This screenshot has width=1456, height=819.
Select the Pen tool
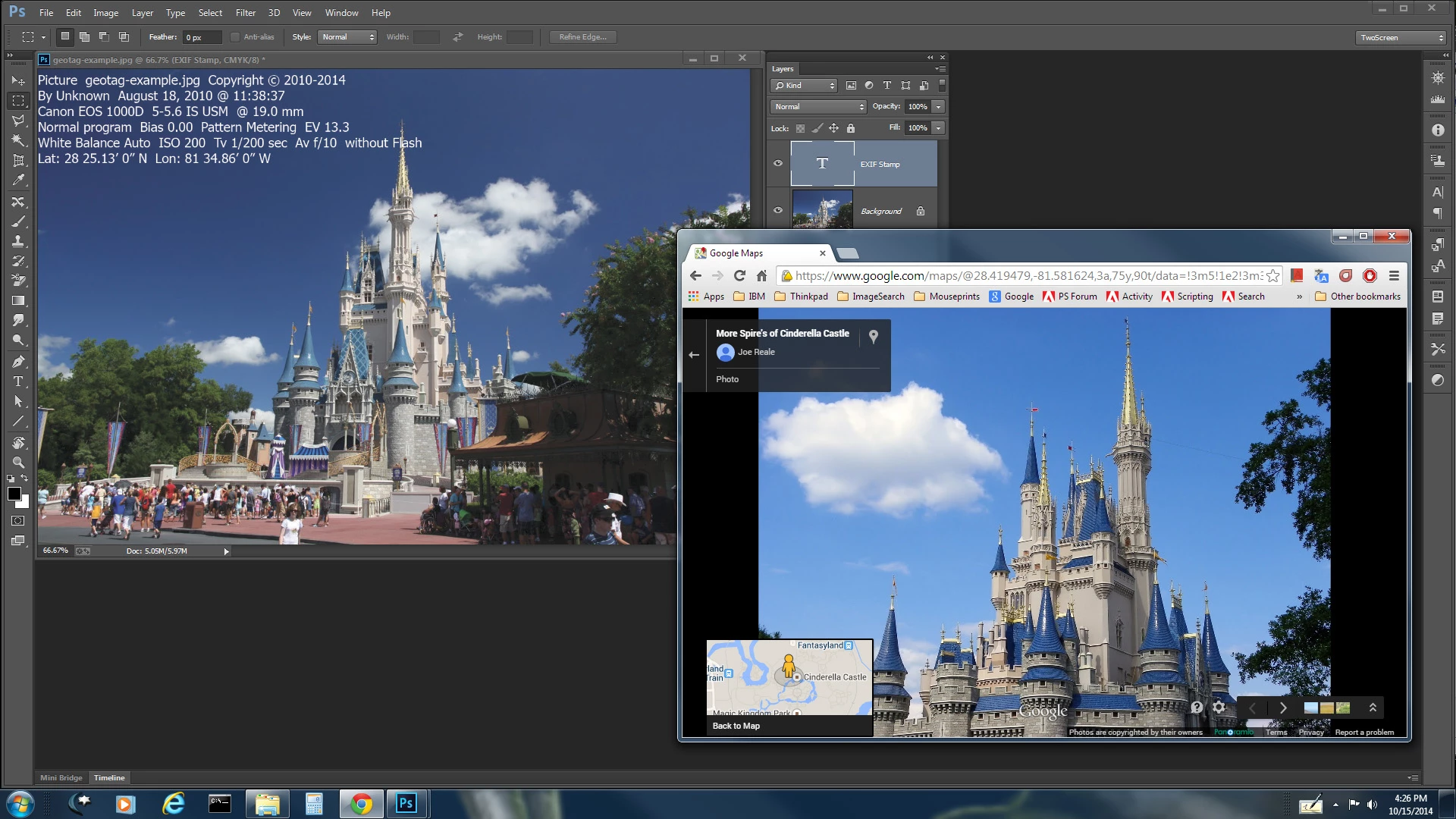(18, 362)
